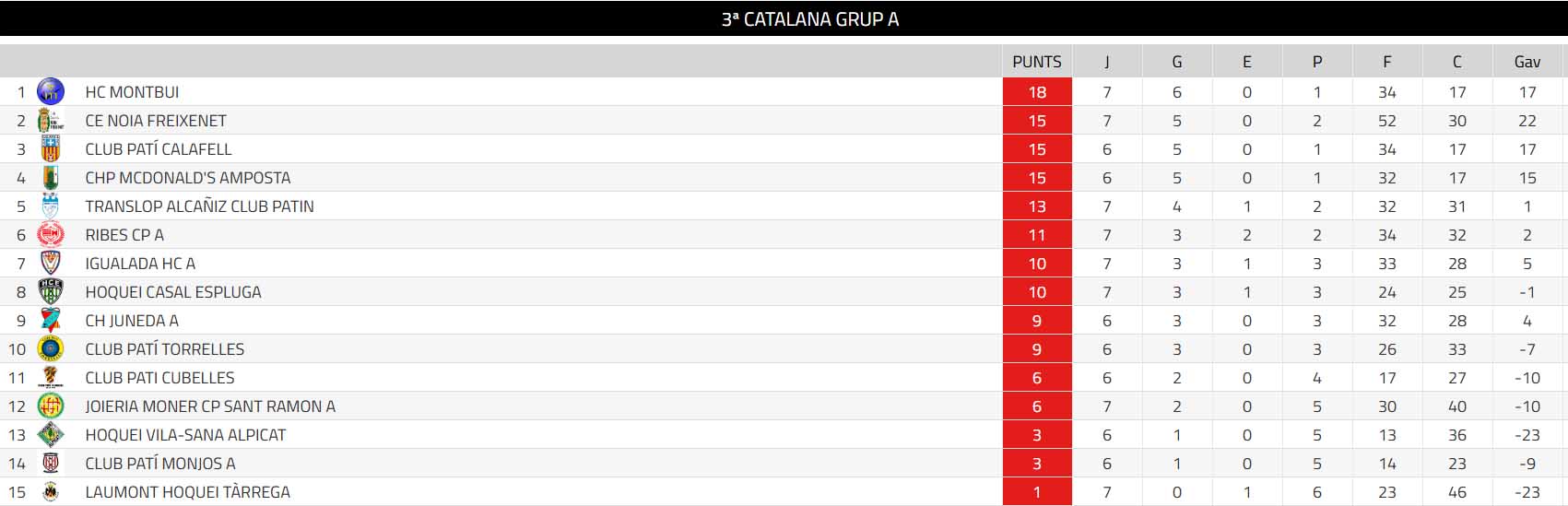1568x506 pixels.
Task: Open the Translop Alcañiz Club Patin link
Action: click(x=199, y=206)
